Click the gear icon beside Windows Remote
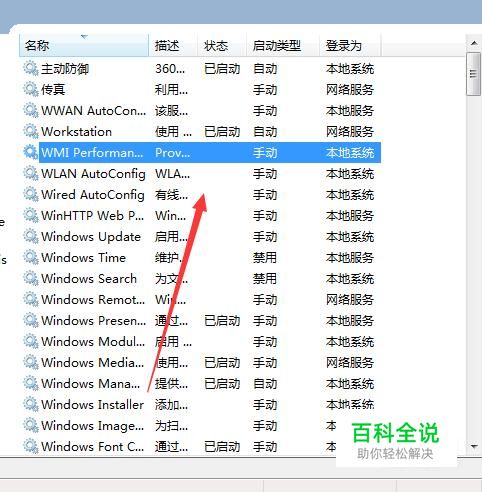The width and height of the screenshot is (482, 492). [x=31, y=300]
